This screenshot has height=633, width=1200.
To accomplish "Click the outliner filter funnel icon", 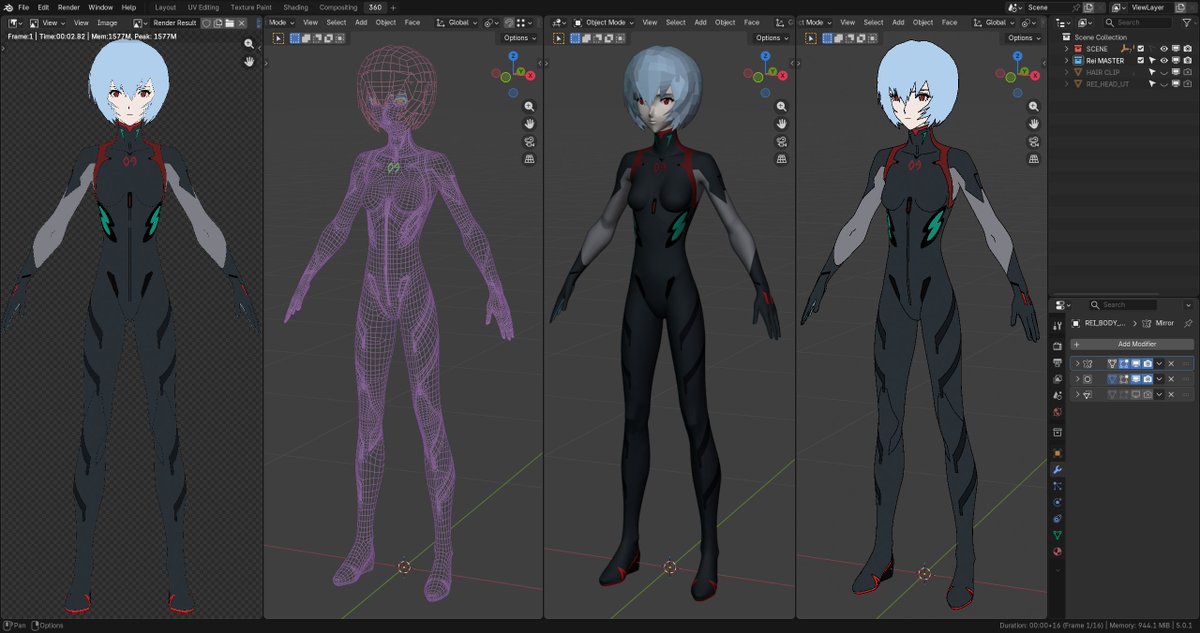I will point(1186,22).
